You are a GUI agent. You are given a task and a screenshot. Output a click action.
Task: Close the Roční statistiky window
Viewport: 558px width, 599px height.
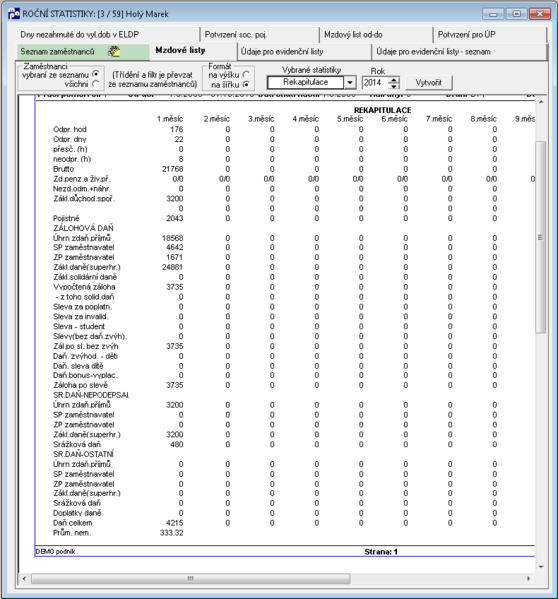540,14
